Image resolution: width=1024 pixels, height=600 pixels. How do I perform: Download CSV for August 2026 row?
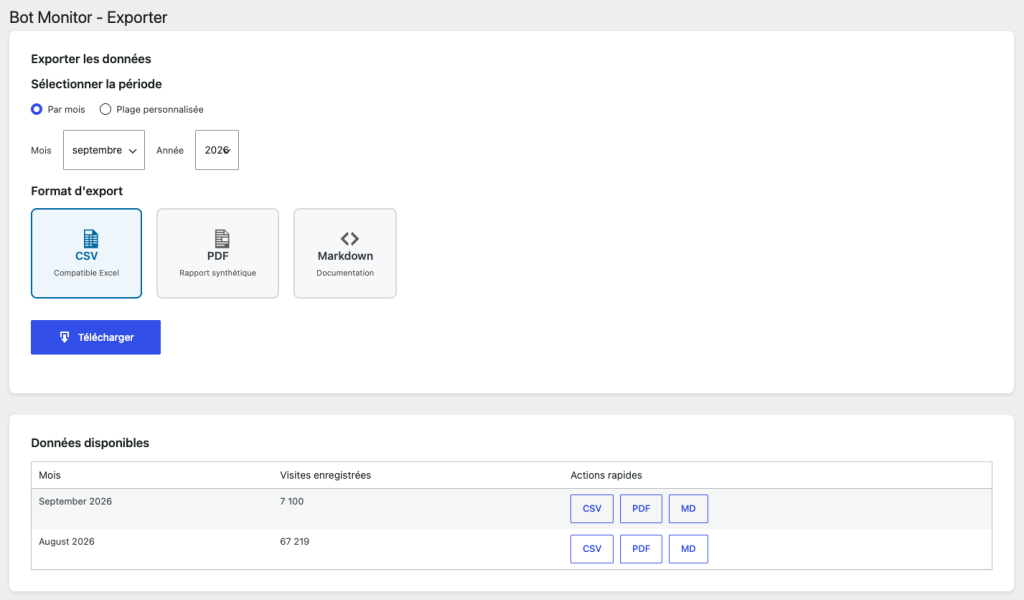(592, 548)
